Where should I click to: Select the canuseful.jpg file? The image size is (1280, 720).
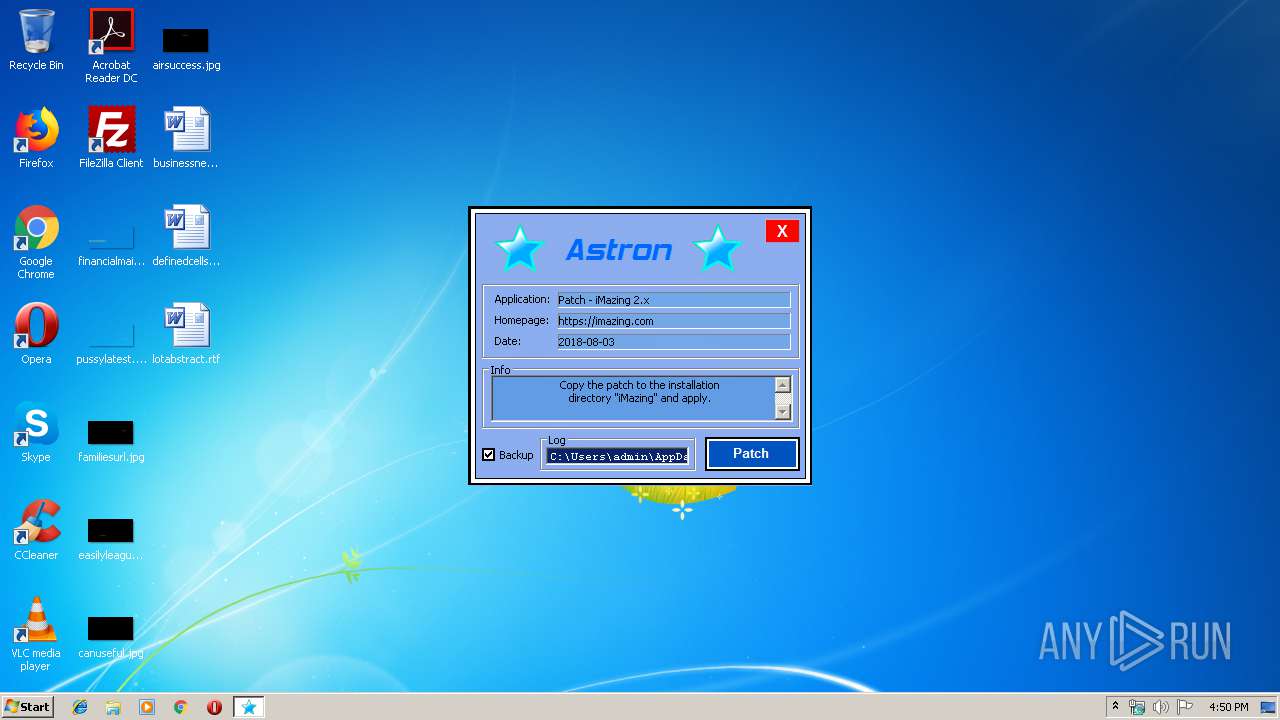(x=111, y=636)
